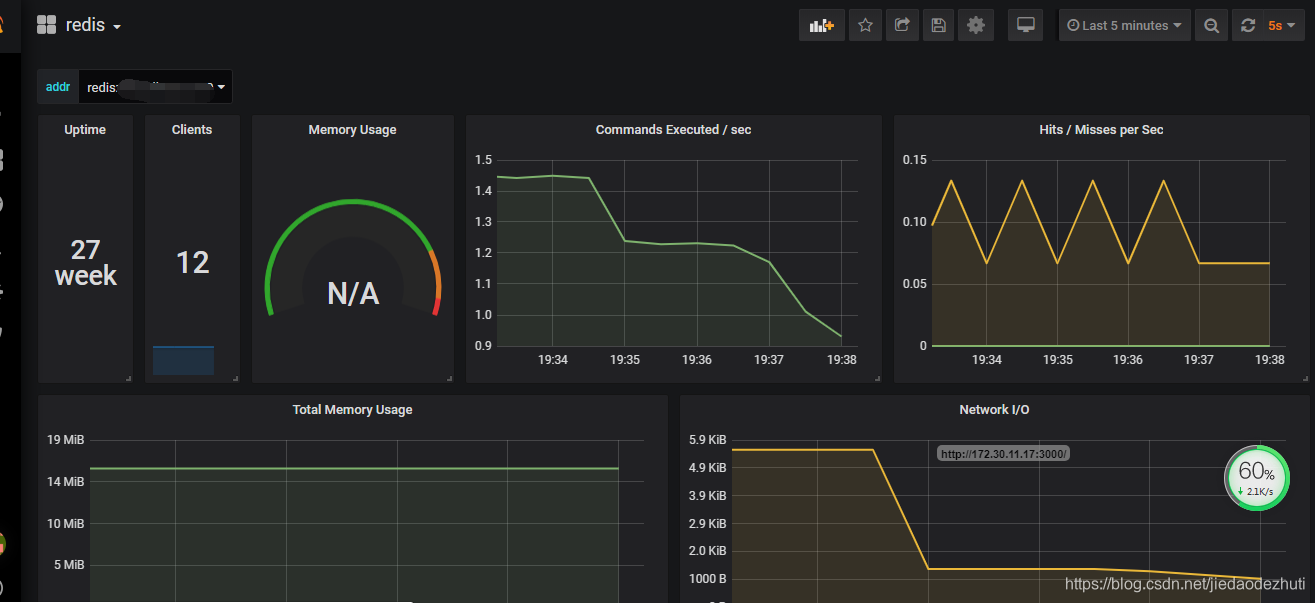Open the Network I/O panel title menu
This screenshot has height=603, width=1315.
[994, 410]
